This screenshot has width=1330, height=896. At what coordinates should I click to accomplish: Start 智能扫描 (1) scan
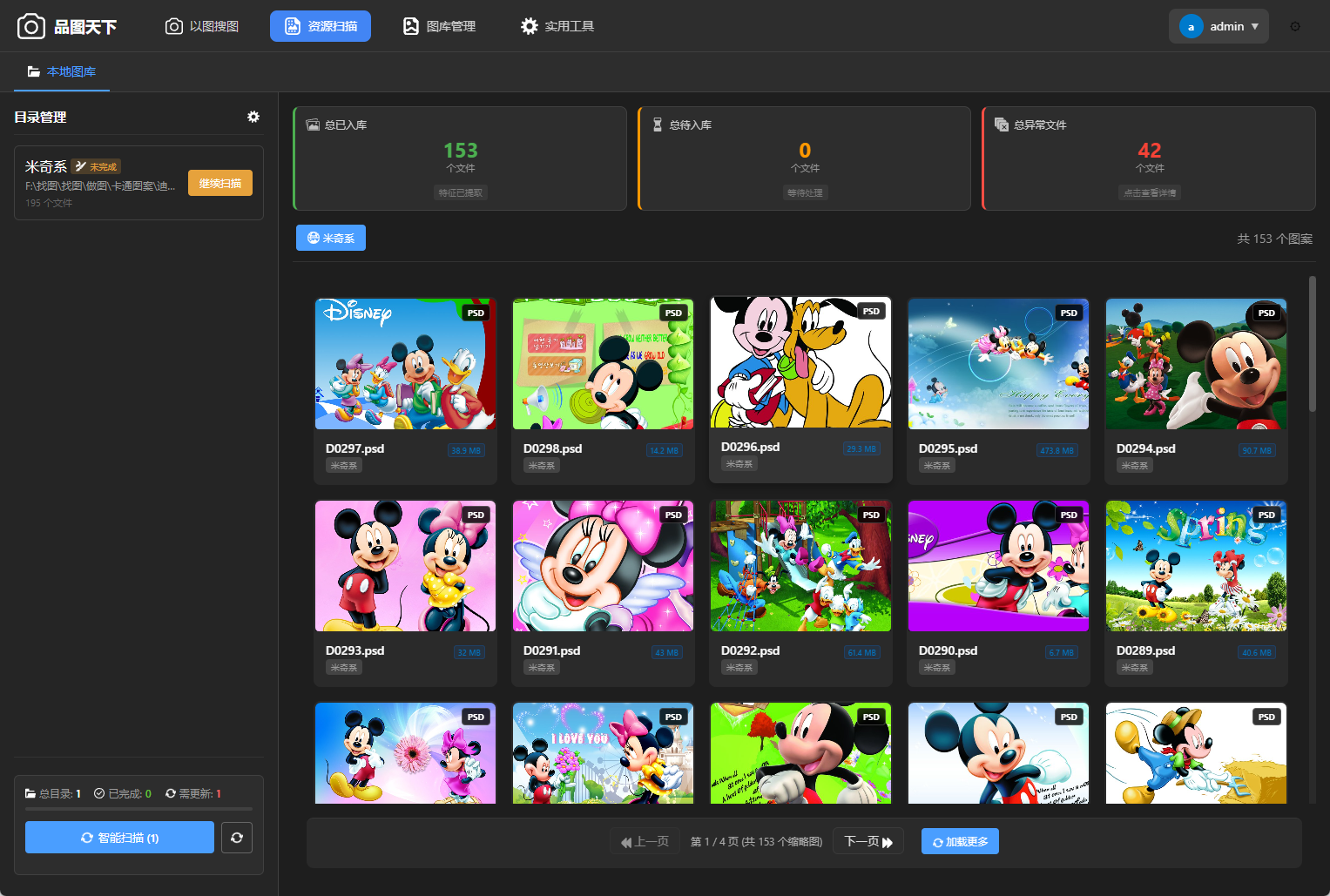tap(119, 838)
